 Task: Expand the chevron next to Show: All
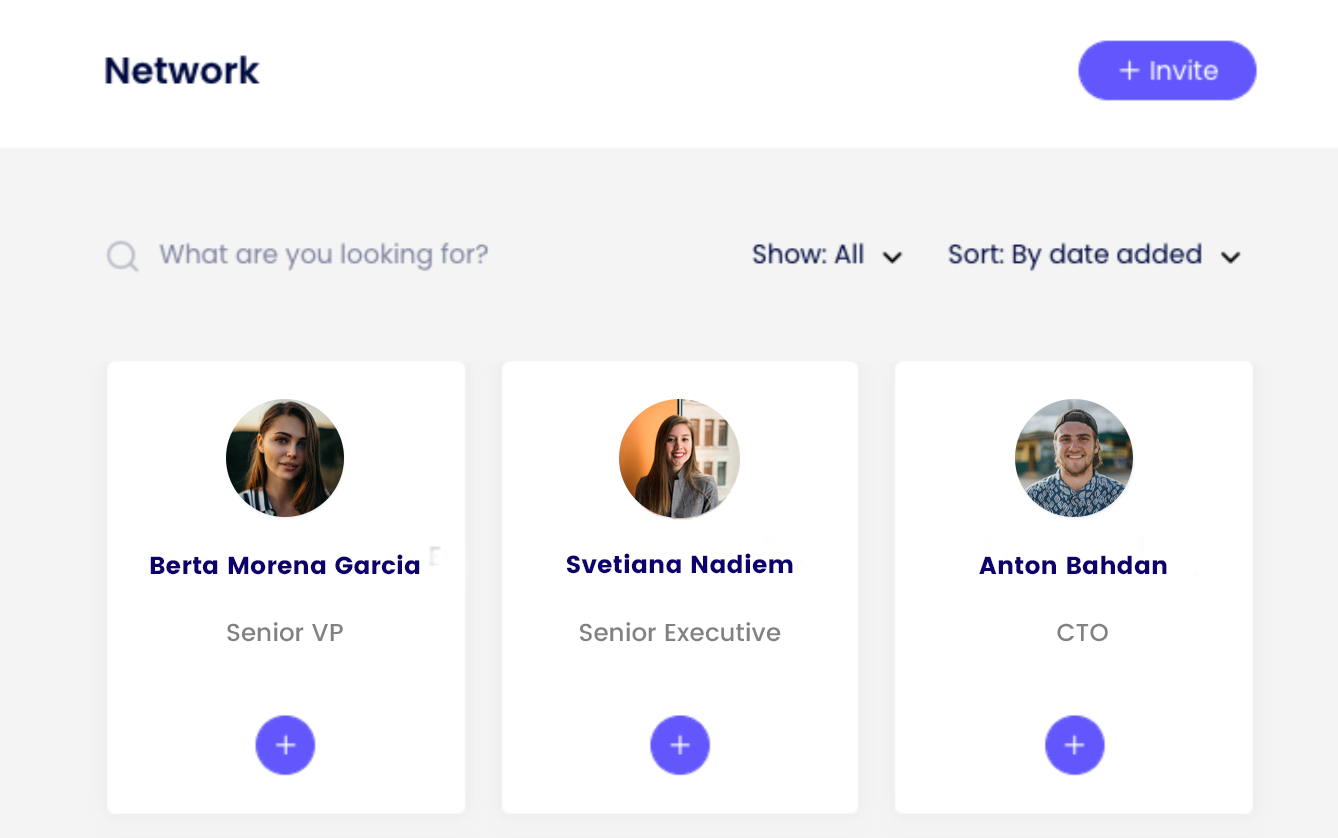(893, 257)
